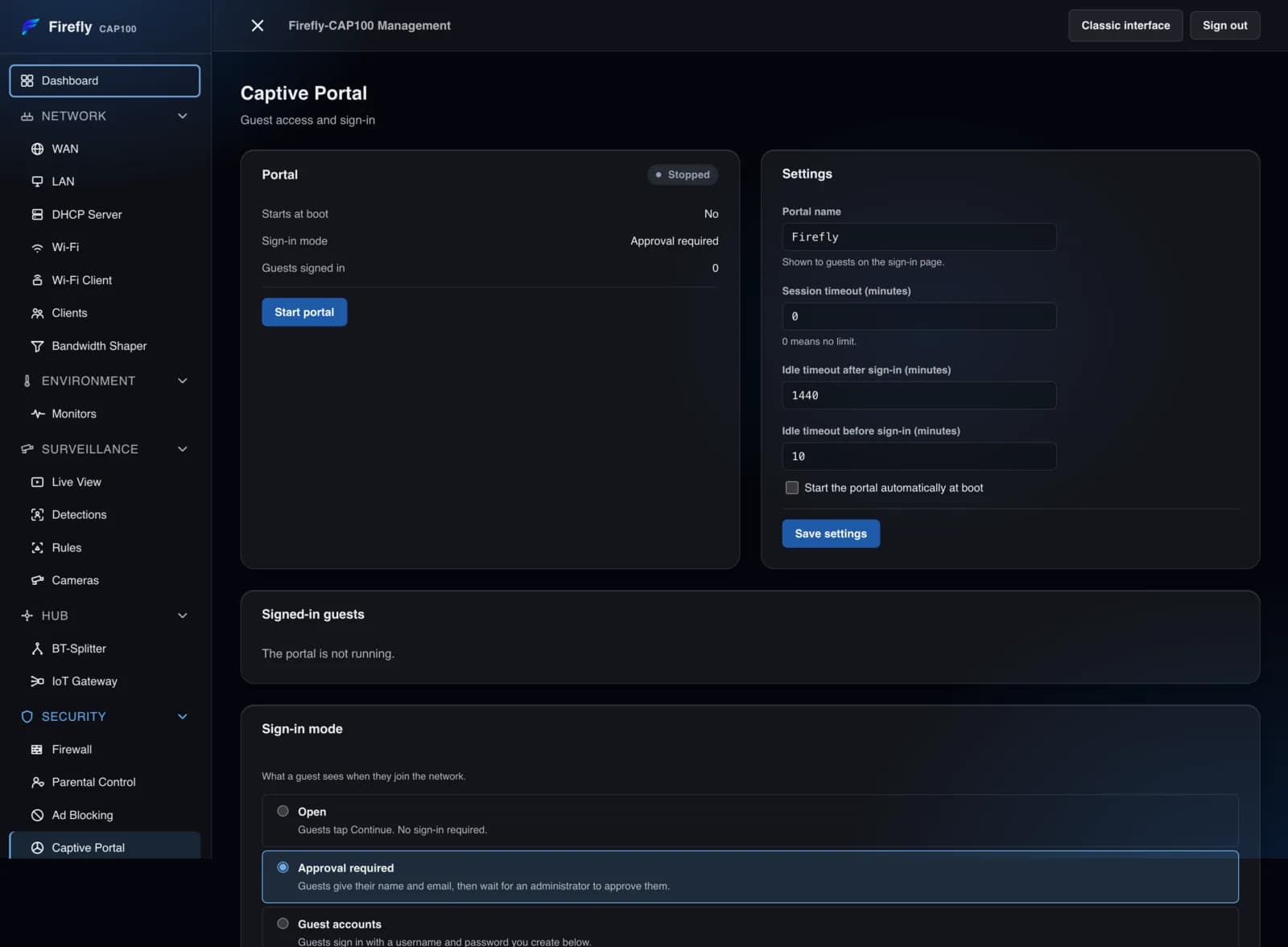This screenshot has height=947, width=1288.
Task: Click the Wi-Fi signal icon
Action: click(x=37, y=248)
